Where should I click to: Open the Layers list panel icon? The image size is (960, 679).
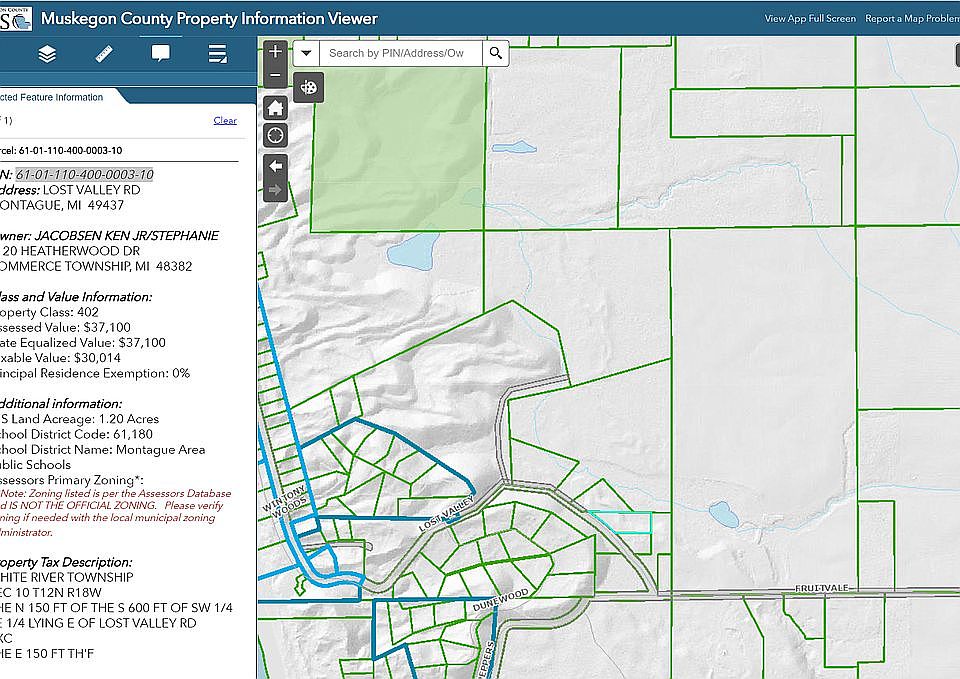(47, 54)
